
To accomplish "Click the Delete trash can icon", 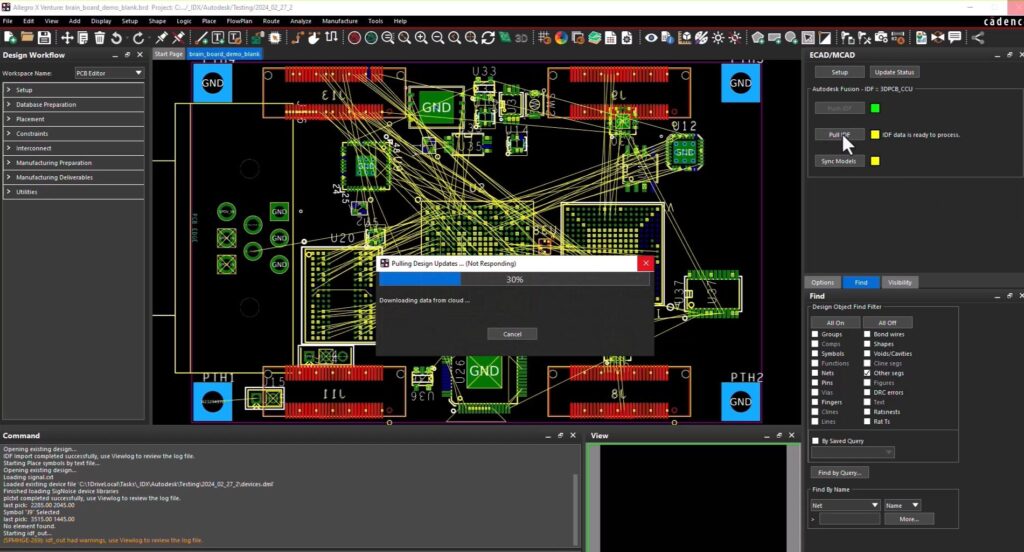I will (99, 38).
